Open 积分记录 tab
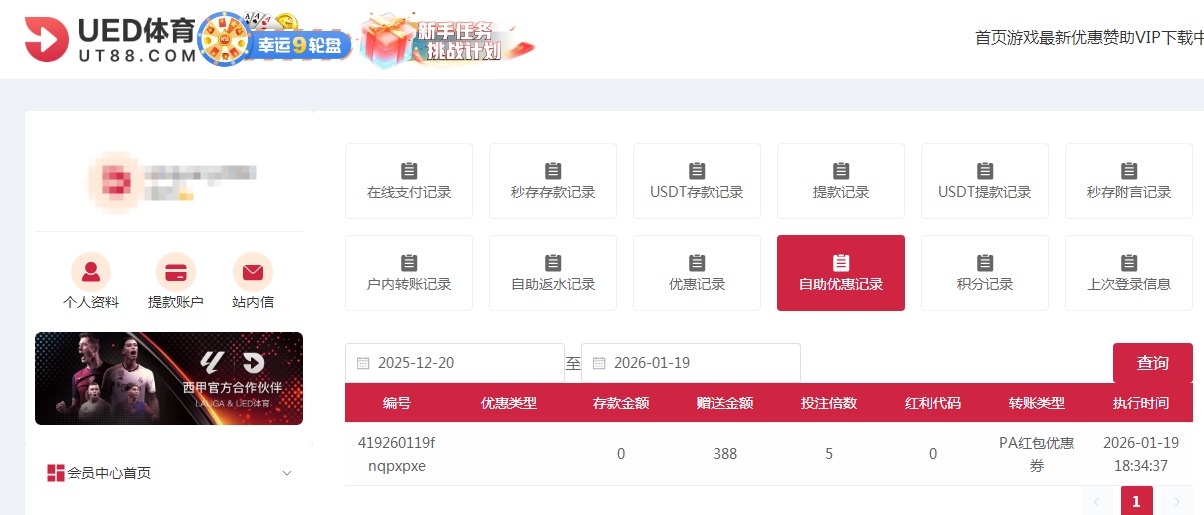Viewport: 1204px width, 515px height. [x=985, y=273]
